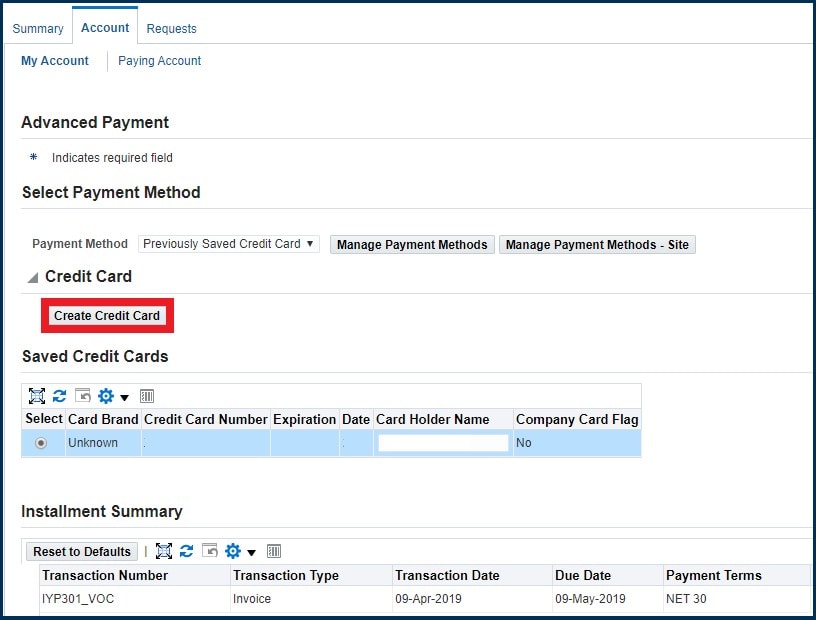The height and width of the screenshot is (620, 816).
Task: Click the reset view icon in Installment Summary toolbar
Action: 210,551
